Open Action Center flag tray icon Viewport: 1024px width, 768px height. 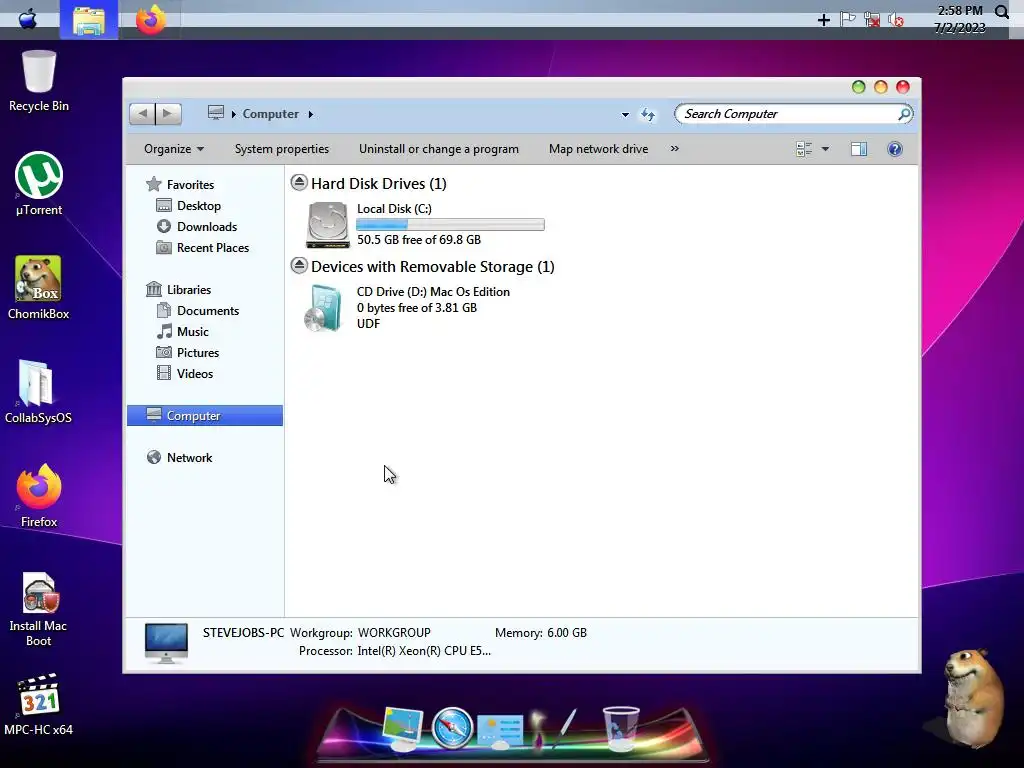[x=848, y=19]
